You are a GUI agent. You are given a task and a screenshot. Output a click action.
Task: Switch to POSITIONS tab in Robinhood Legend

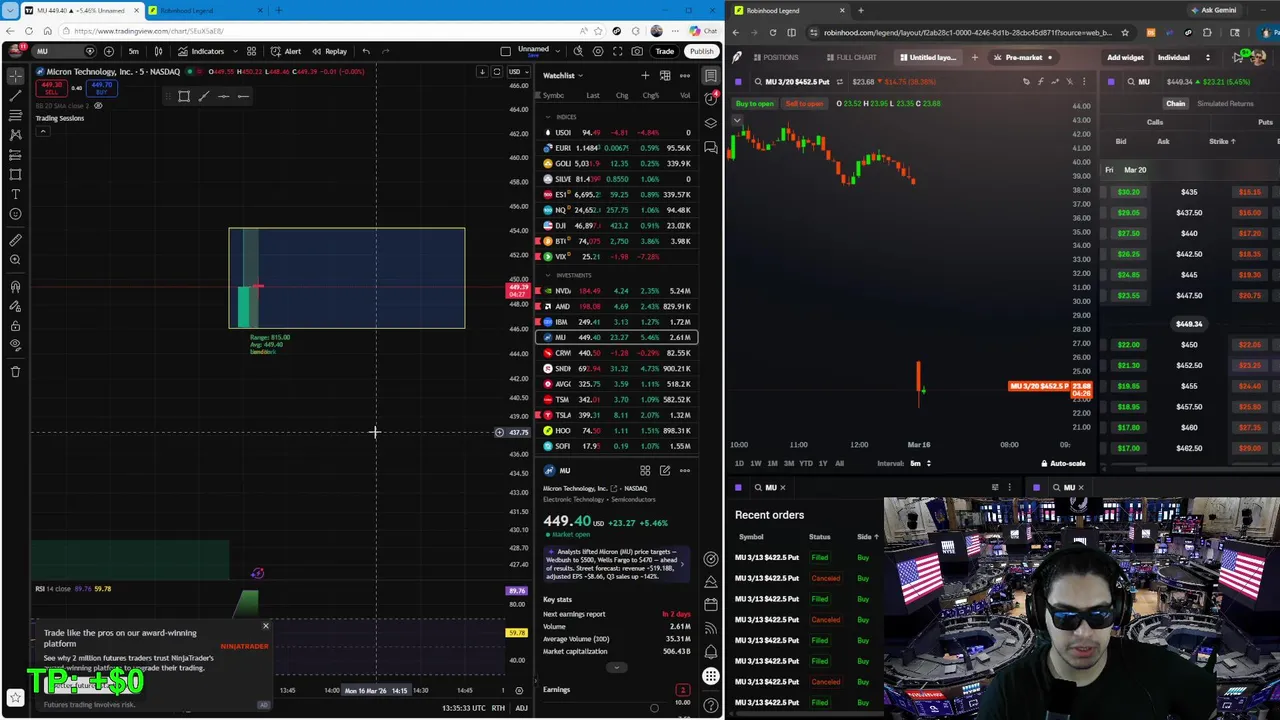pyautogui.click(x=776, y=58)
